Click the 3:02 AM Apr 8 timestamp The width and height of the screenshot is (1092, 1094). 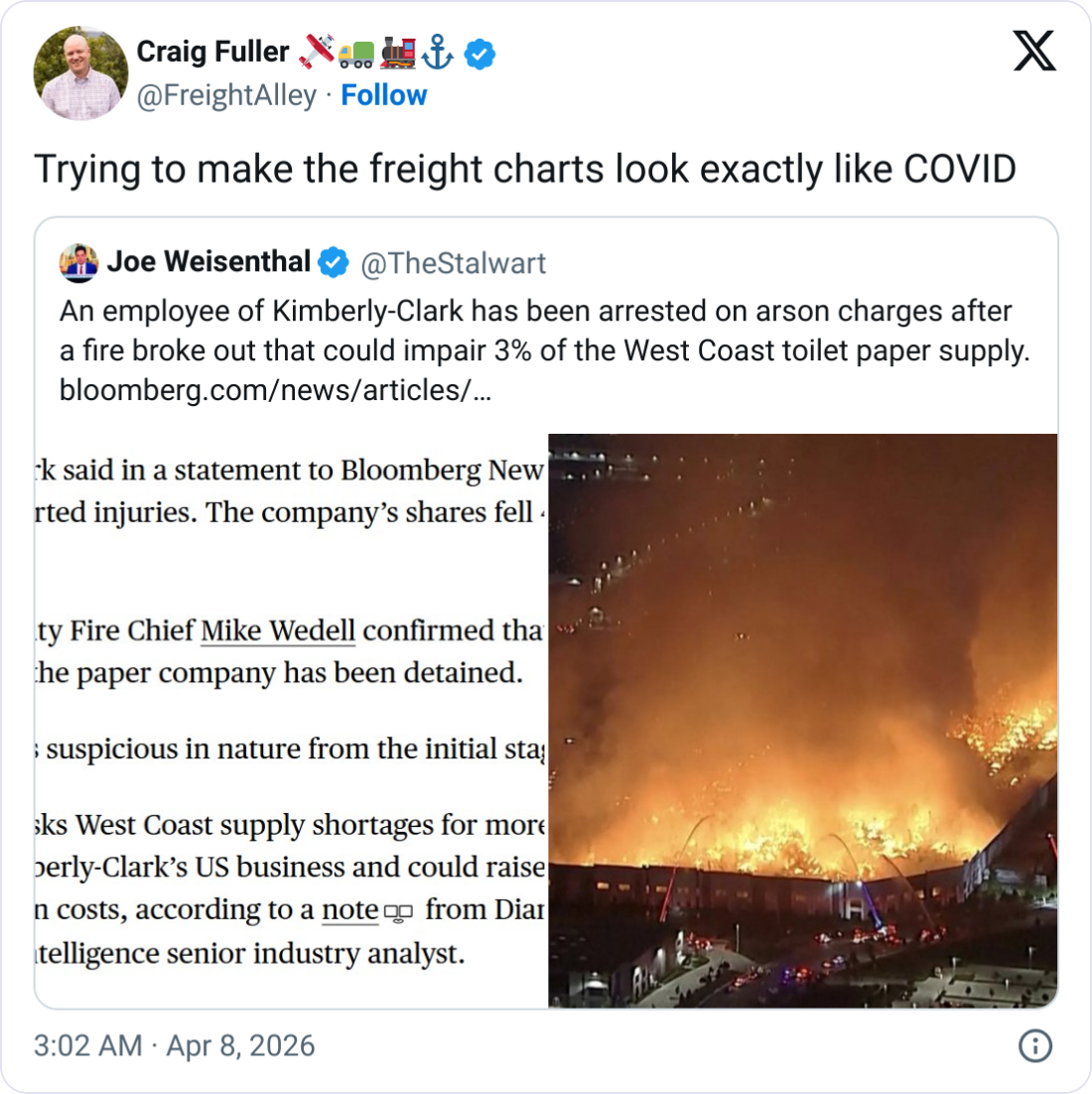point(174,1045)
